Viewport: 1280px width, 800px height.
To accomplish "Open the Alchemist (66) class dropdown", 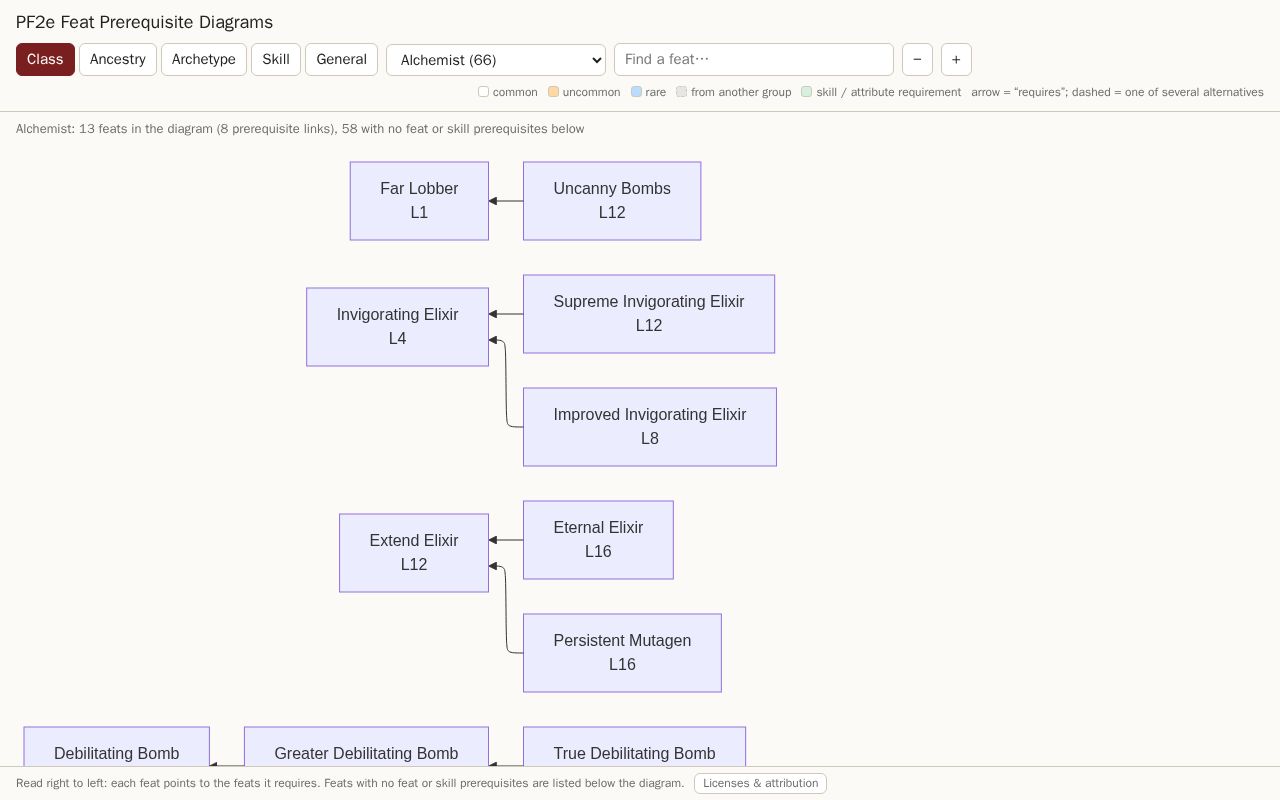I will (496, 60).
